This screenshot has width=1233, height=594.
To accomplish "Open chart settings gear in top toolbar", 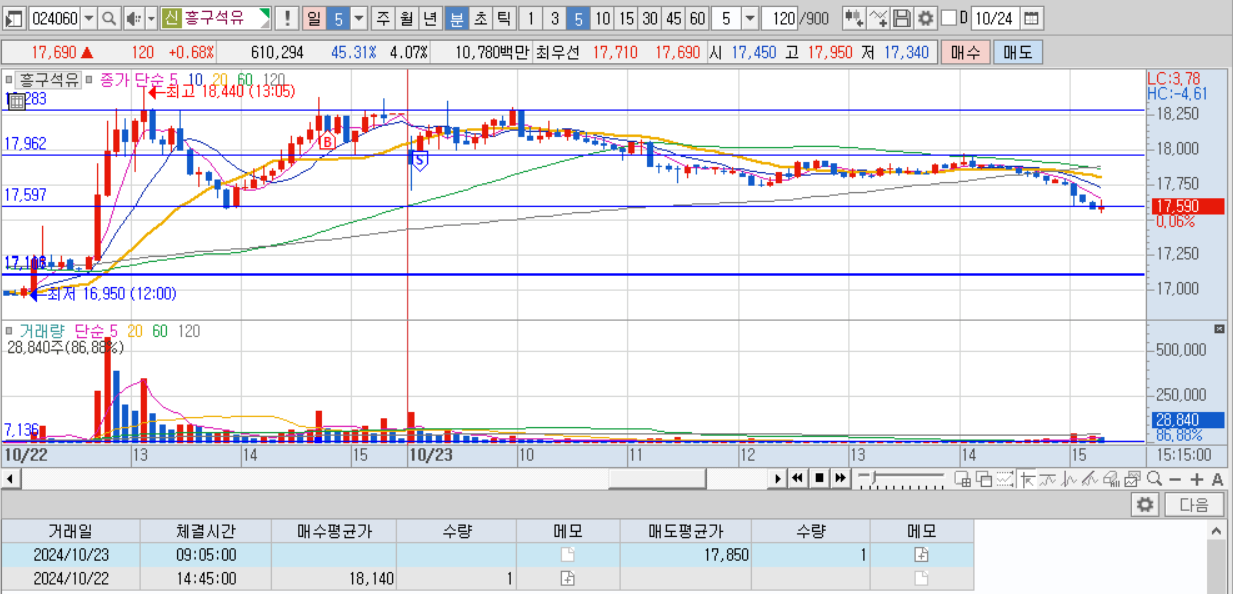I will 925,18.
